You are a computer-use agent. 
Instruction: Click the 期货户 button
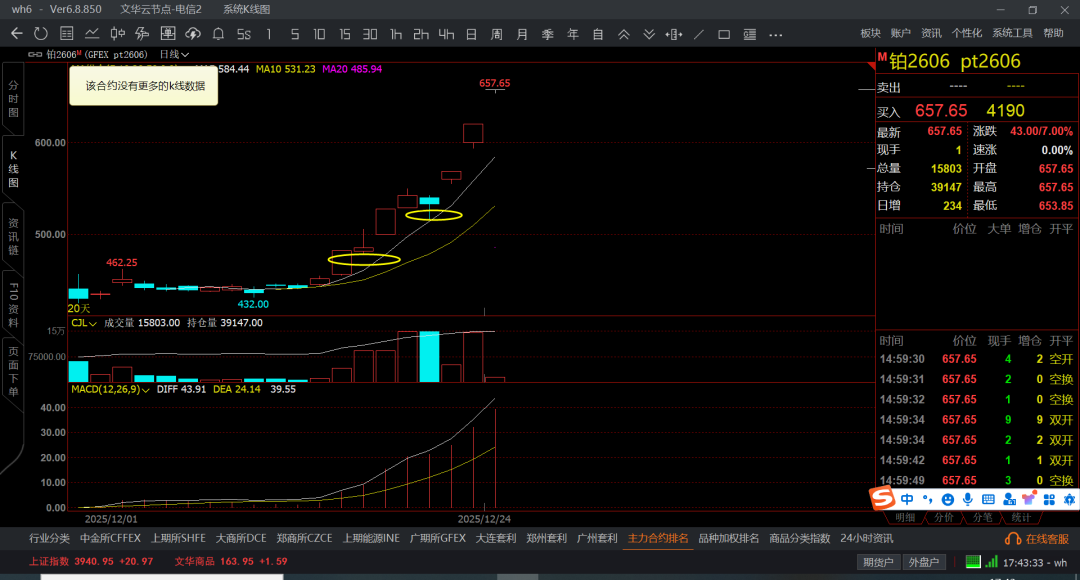878,562
